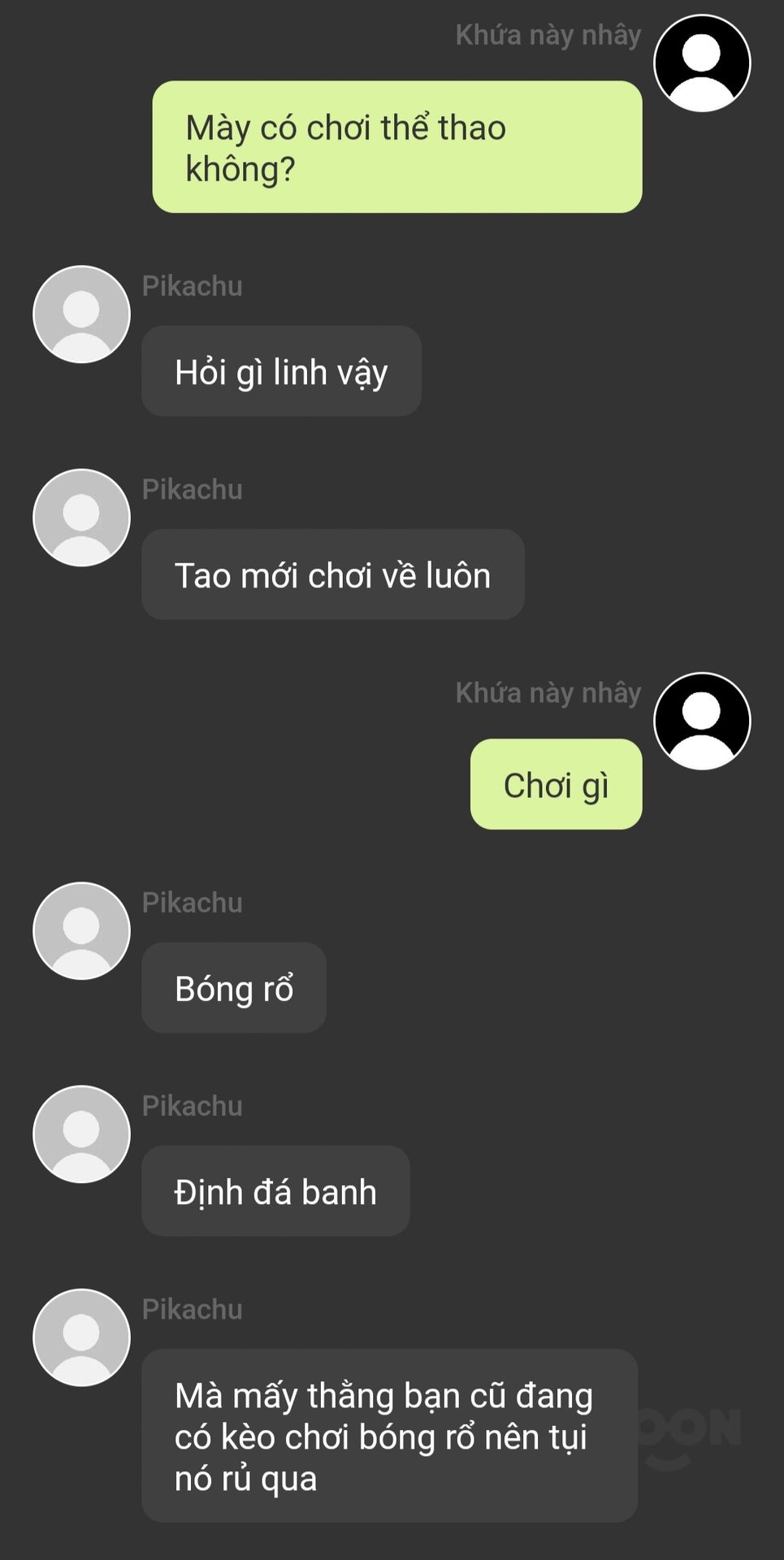The image size is (784, 1560).
Task: Select the 'Hỏi gì linh vậy' message bubble
Action: 281,371
